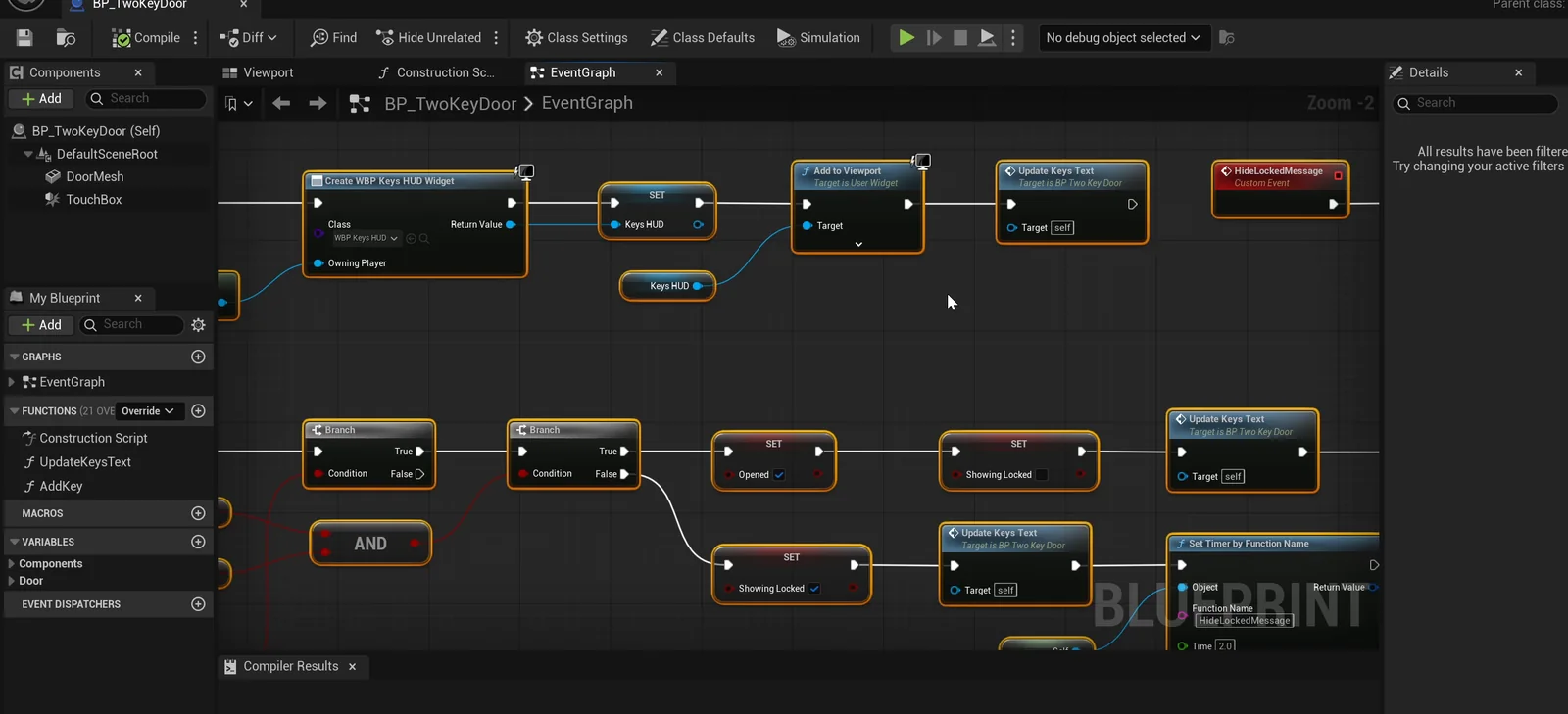Open the UpdateKeysText function
The image size is (1568, 714).
[x=84, y=462]
